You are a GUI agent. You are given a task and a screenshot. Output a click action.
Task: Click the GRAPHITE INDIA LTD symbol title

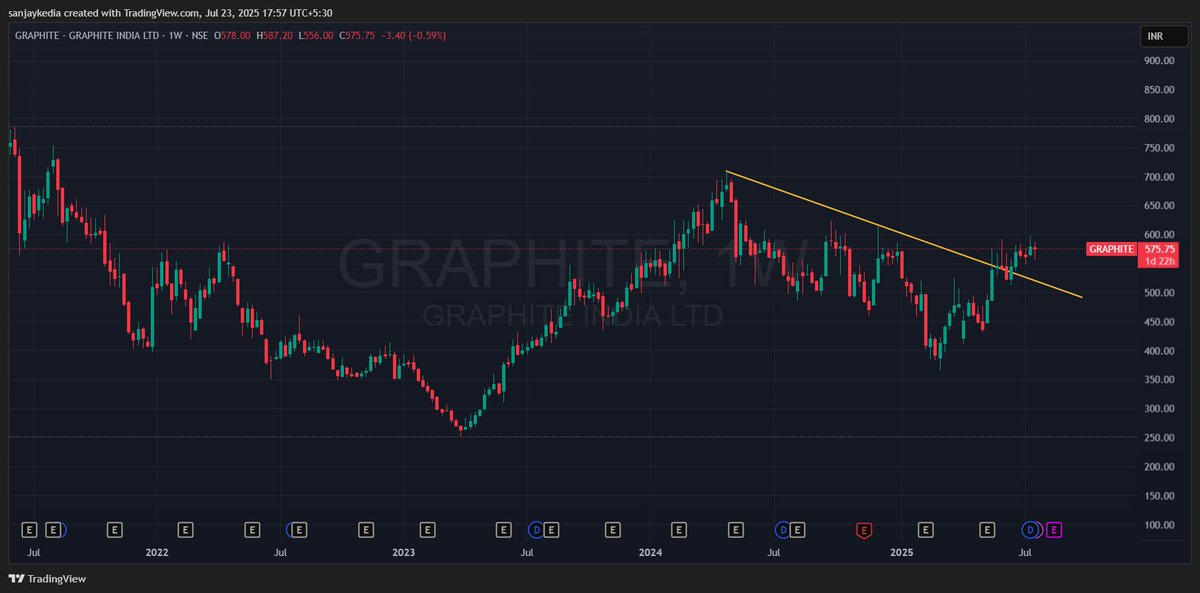coord(115,36)
